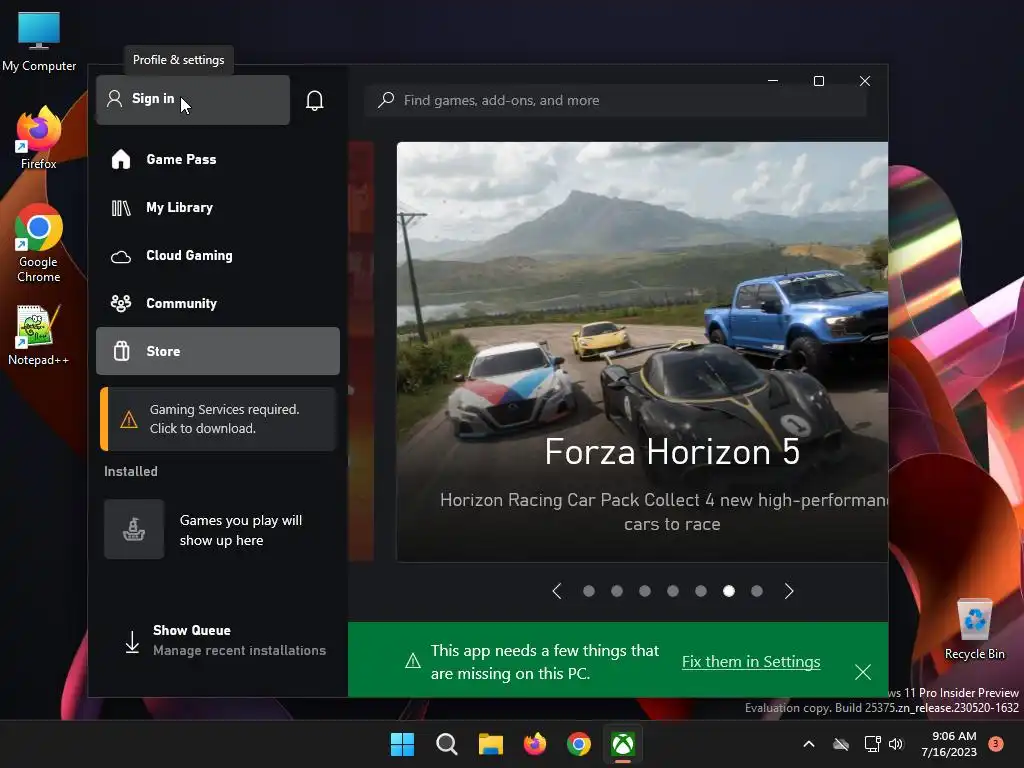
Task: Open the Windows Start menu
Action: (402, 744)
